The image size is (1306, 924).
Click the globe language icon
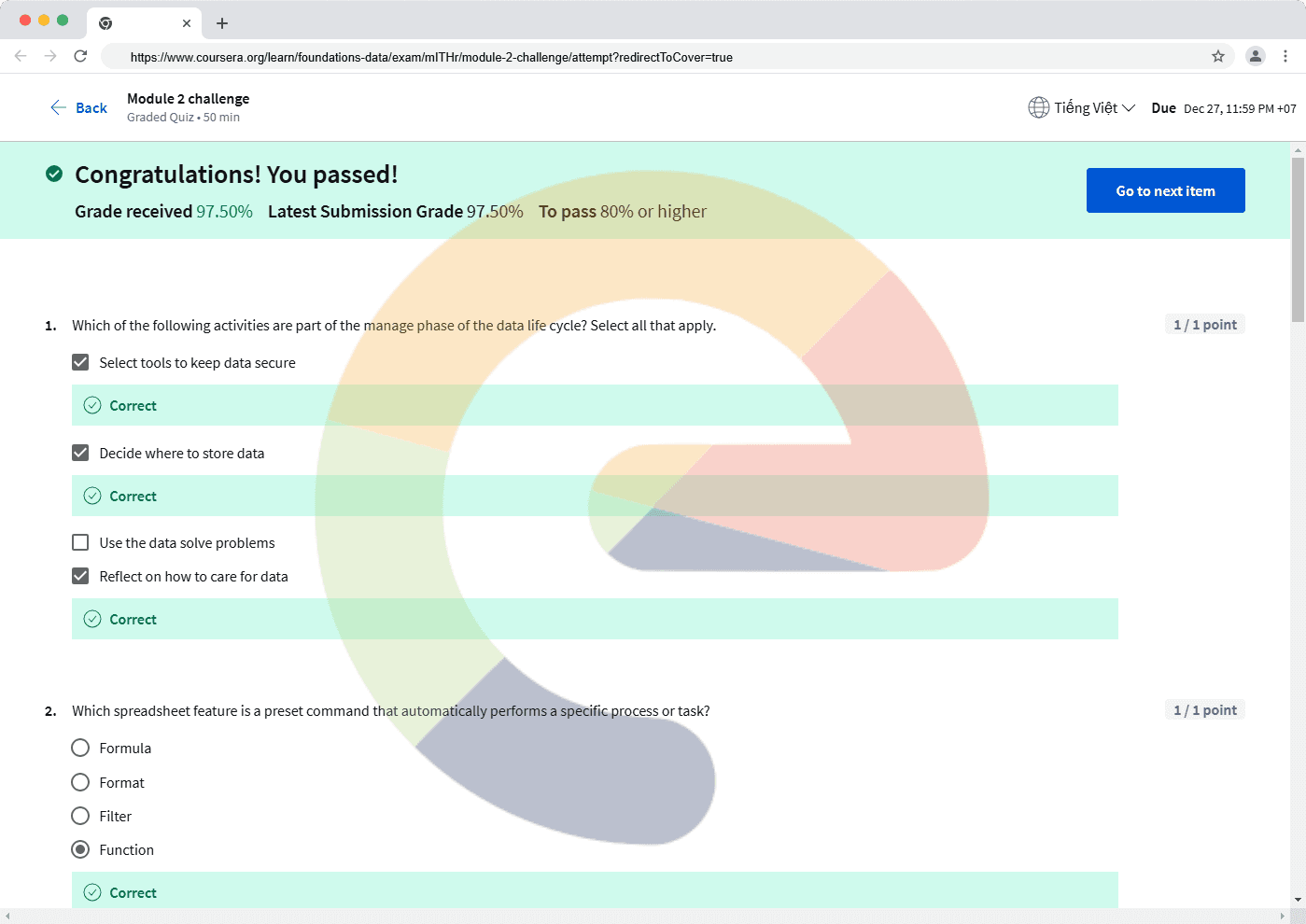(1038, 107)
